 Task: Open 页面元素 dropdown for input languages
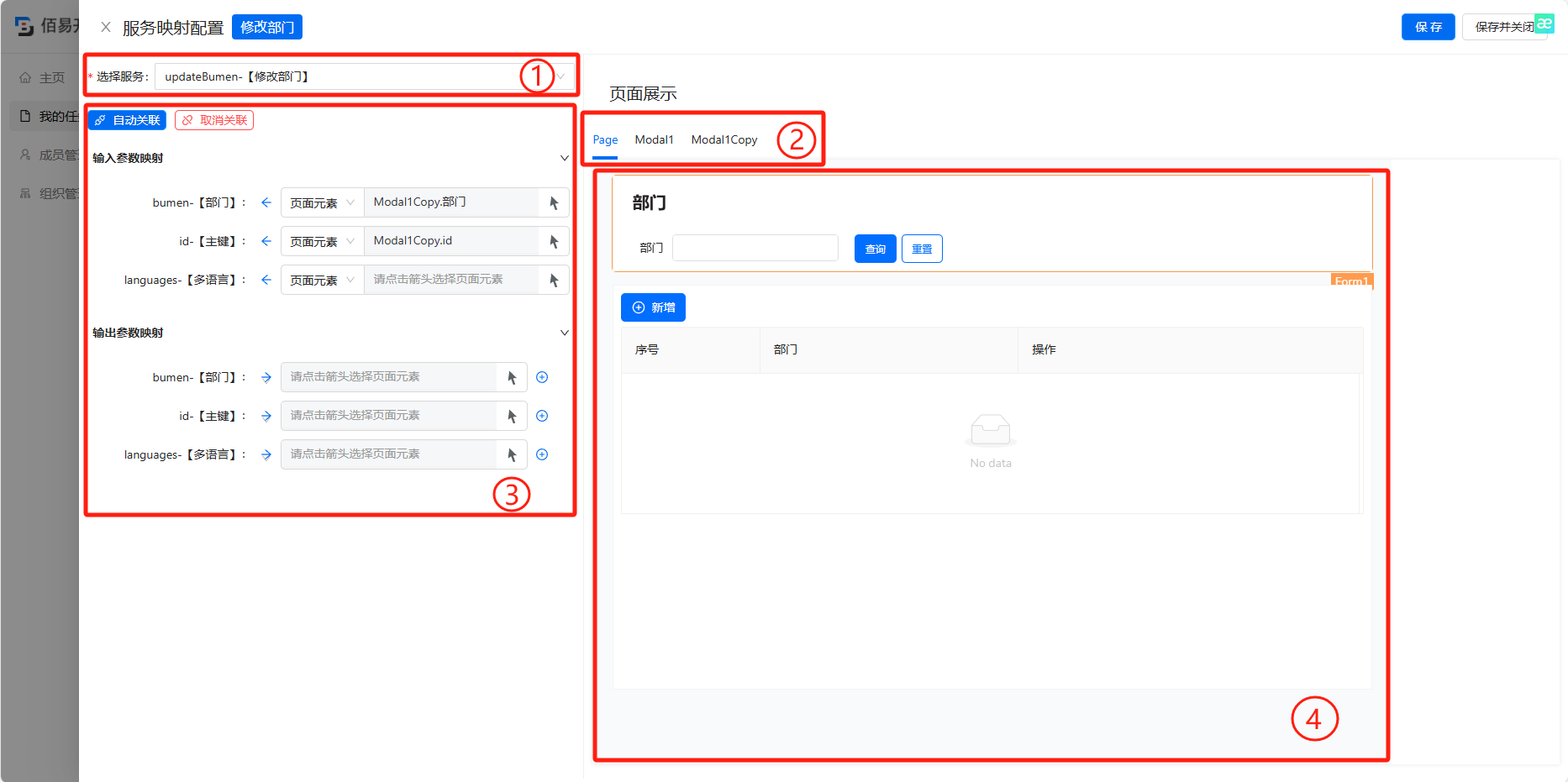pos(322,280)
